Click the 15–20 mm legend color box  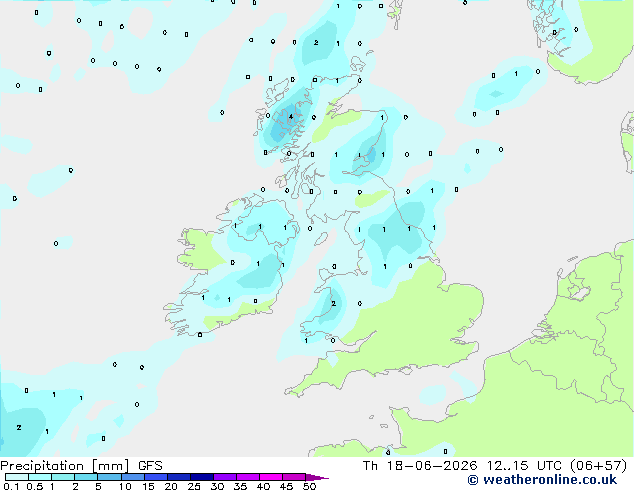[x=156, y=477]
